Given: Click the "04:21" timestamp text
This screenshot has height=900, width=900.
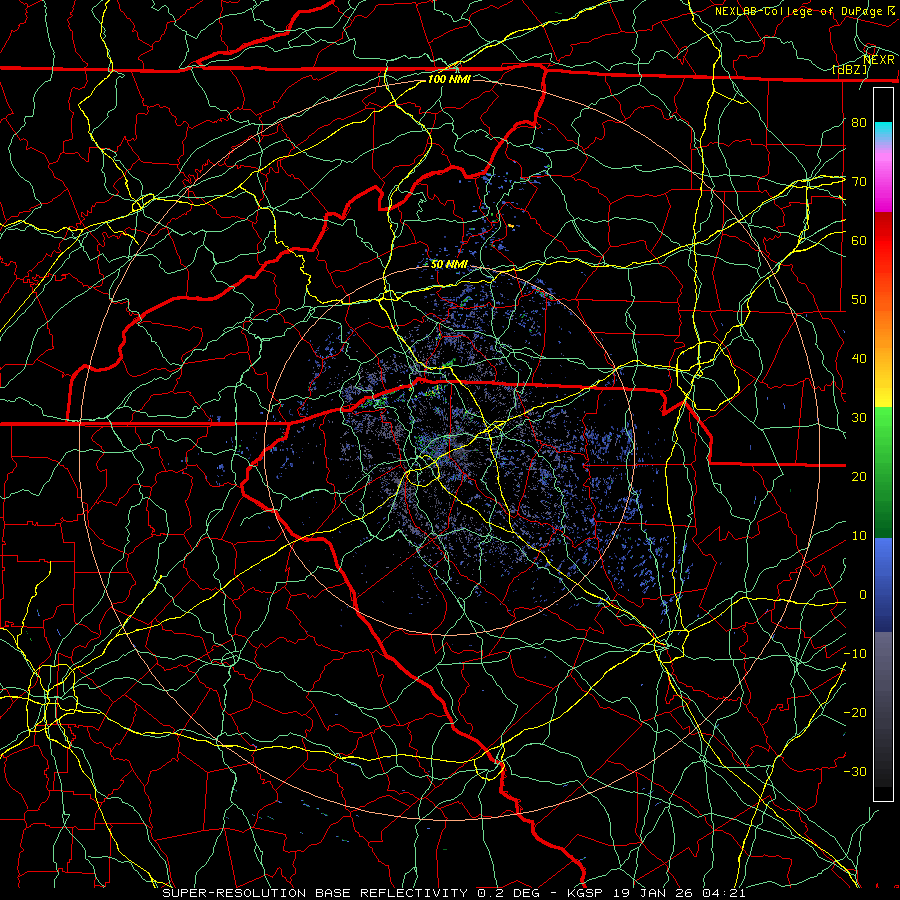Looking at the screenshot, I should point(724,893).
